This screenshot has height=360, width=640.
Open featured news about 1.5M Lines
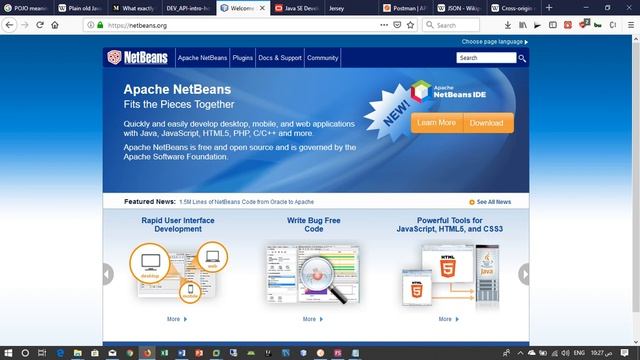click(247, 202)
